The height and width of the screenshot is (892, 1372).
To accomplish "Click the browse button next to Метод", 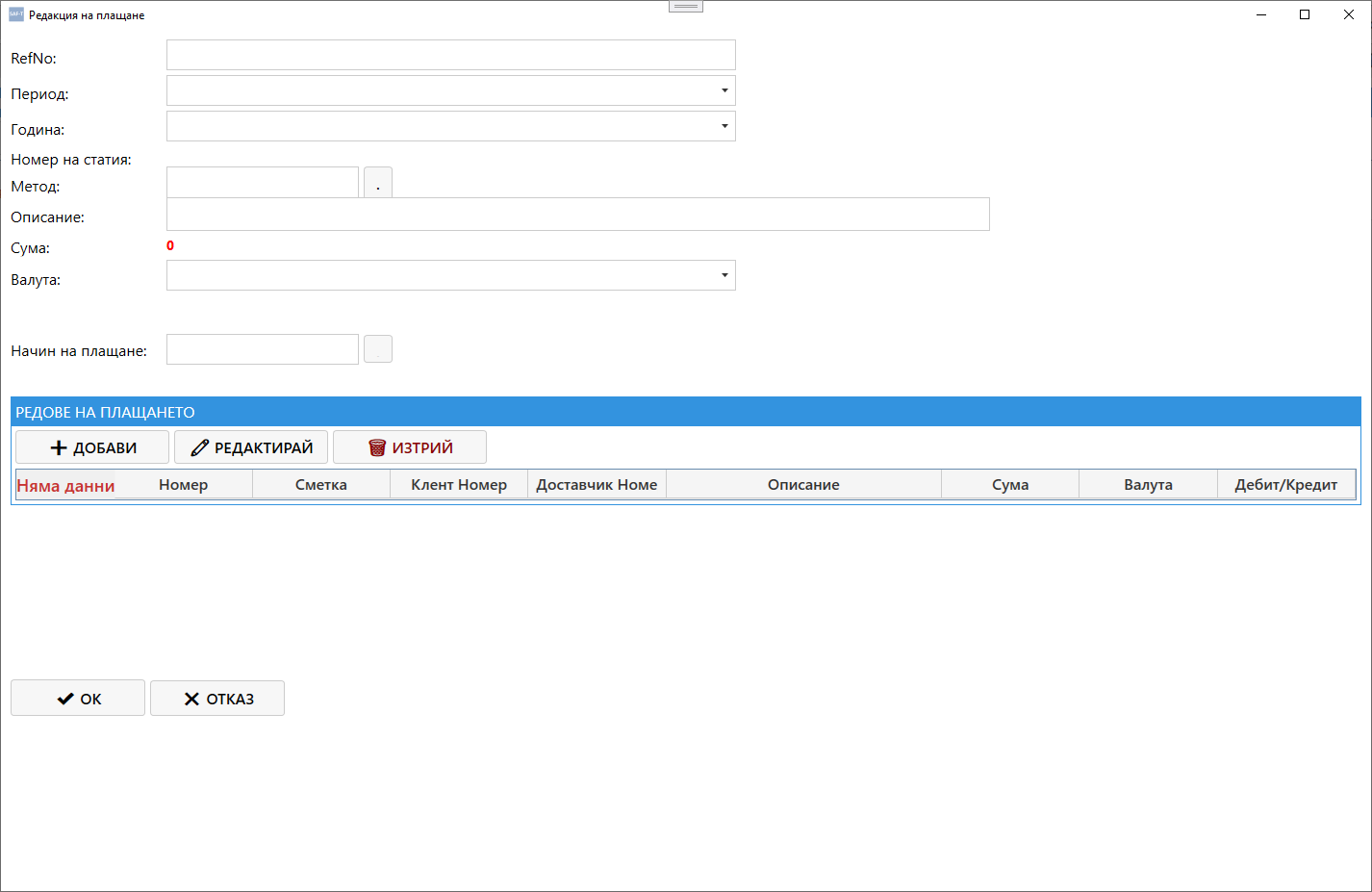I will click(378, 182).
